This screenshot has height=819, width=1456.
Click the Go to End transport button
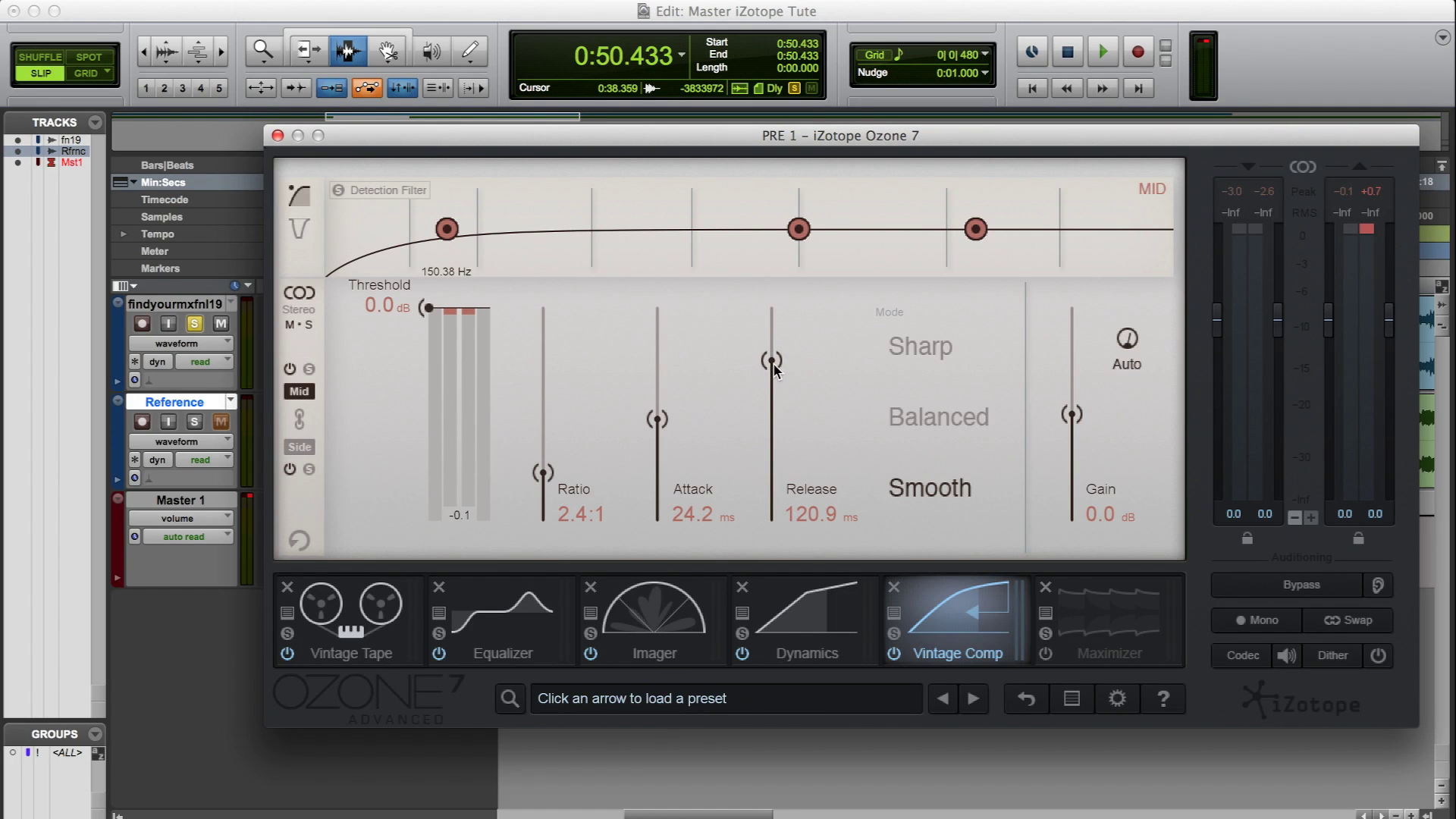1137,89
